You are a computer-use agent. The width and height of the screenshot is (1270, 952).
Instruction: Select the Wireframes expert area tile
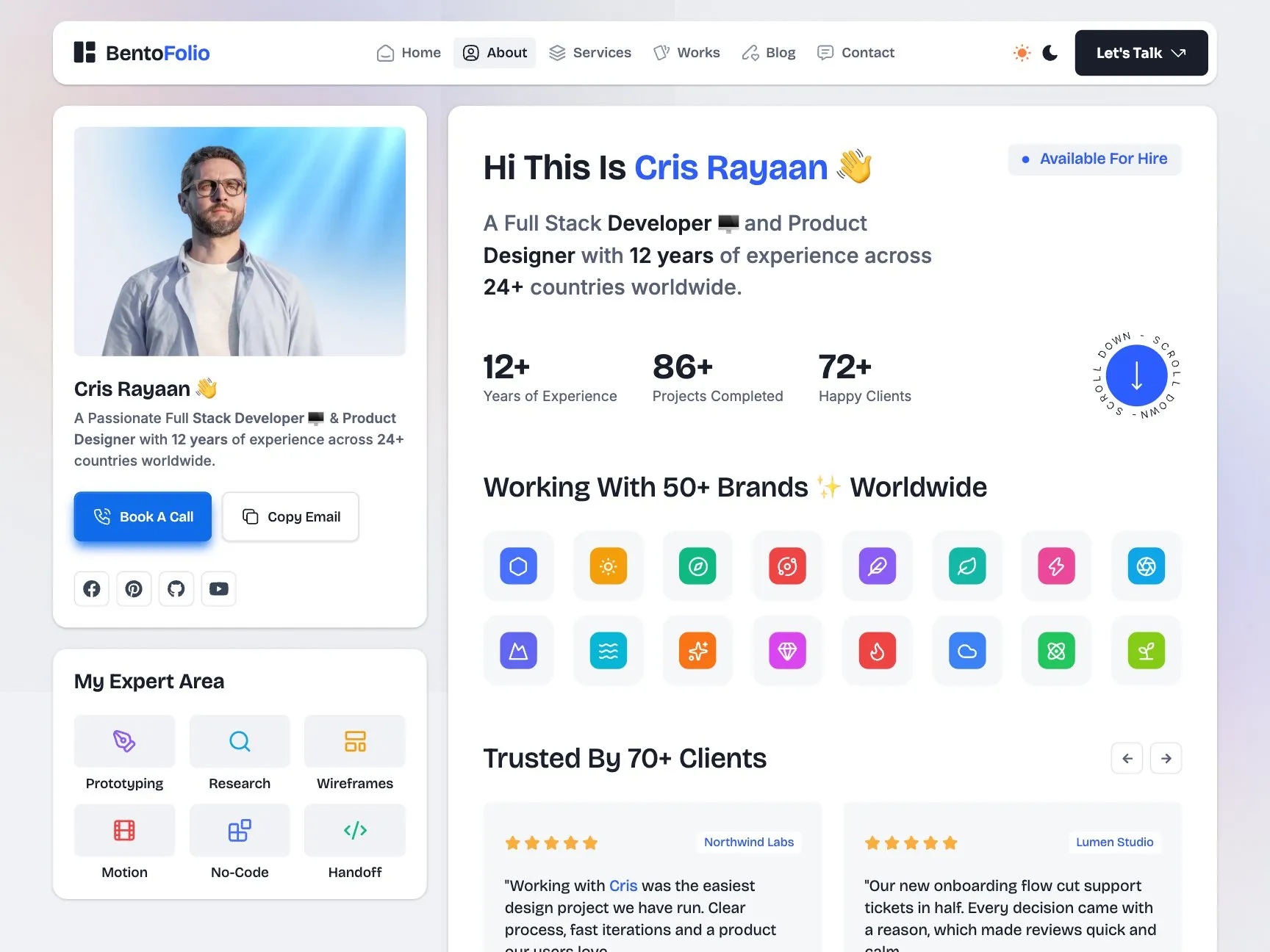(355, 754)
